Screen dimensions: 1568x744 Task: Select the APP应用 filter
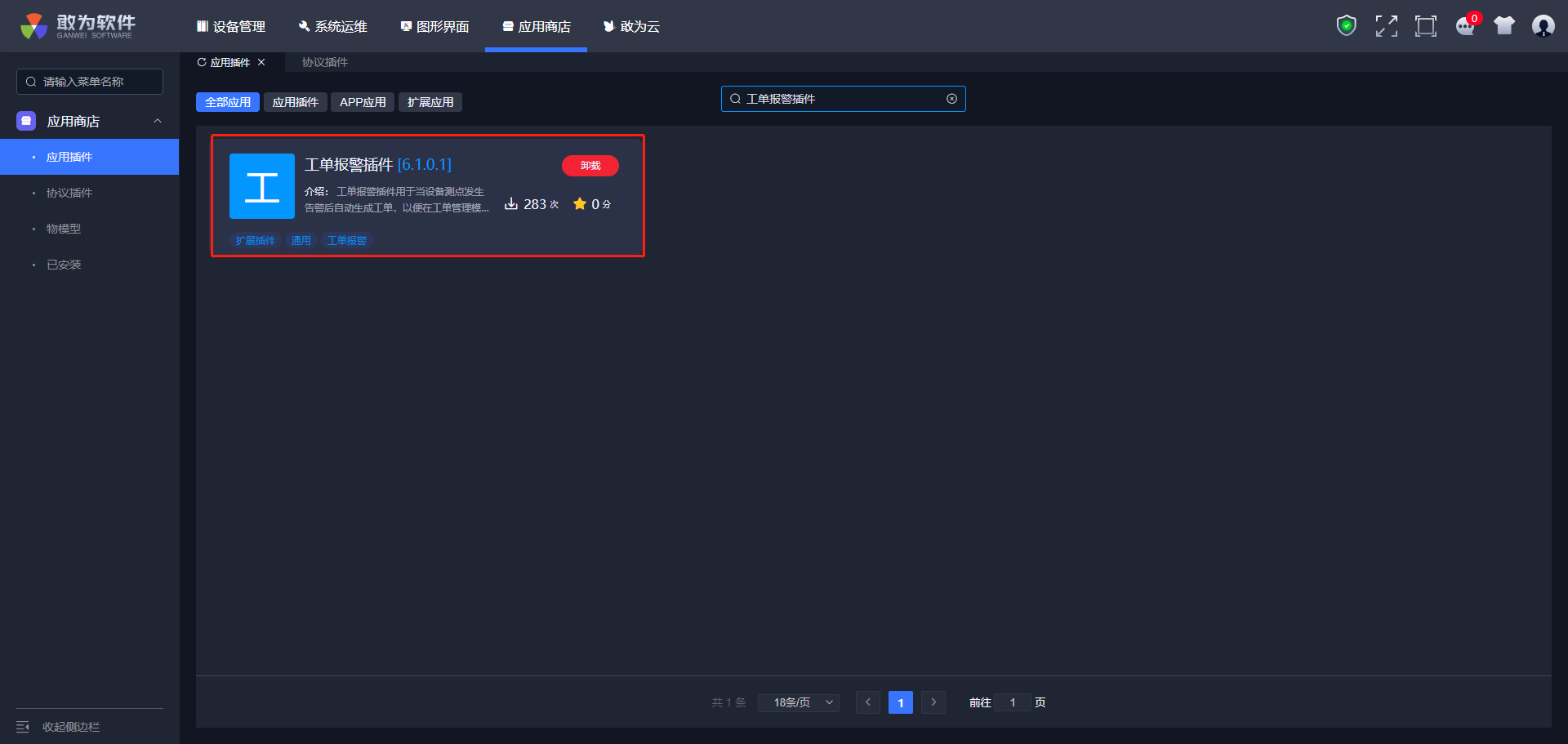pyautogui.click(x=363, y=102)
